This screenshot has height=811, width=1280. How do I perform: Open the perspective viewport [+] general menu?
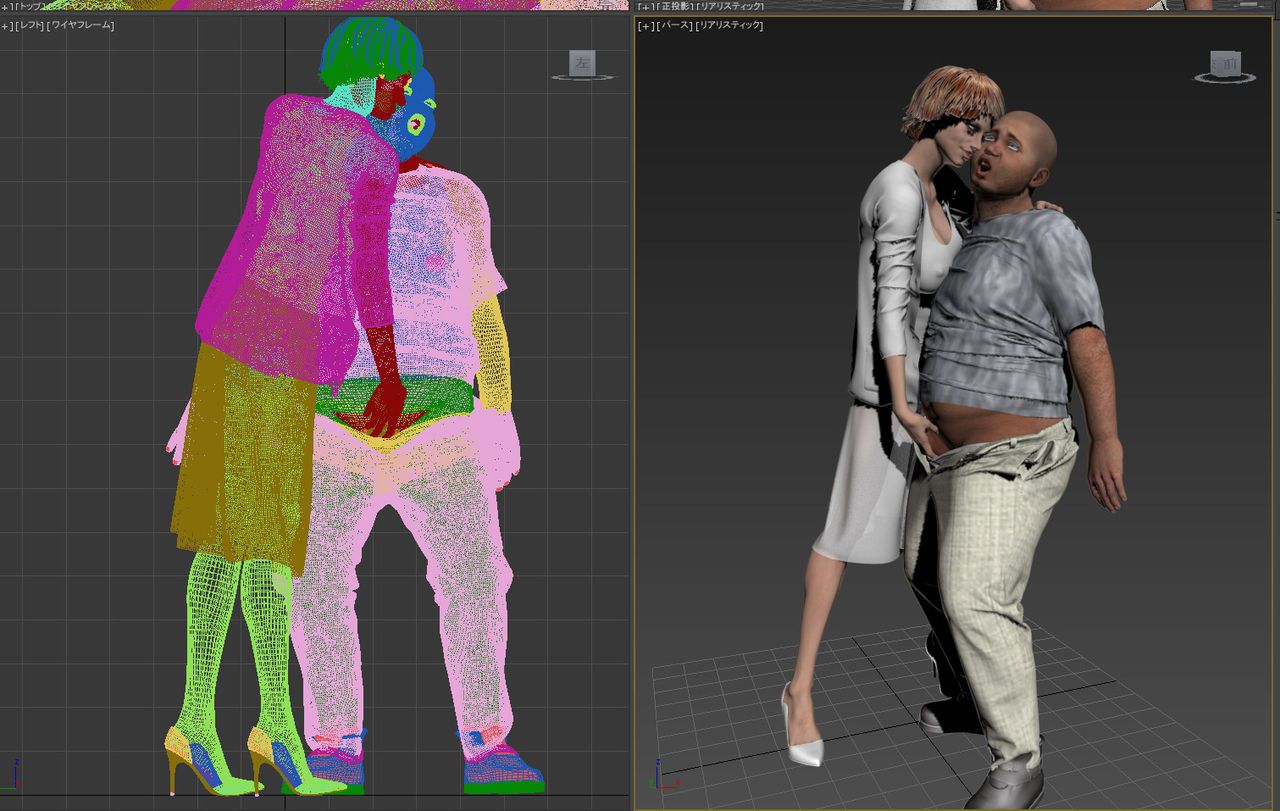point(646,25)
